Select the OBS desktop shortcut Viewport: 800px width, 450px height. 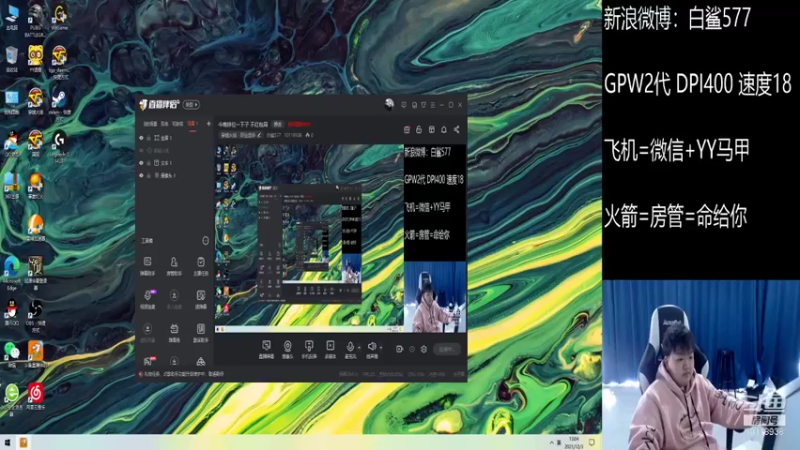tap(36, 316)
